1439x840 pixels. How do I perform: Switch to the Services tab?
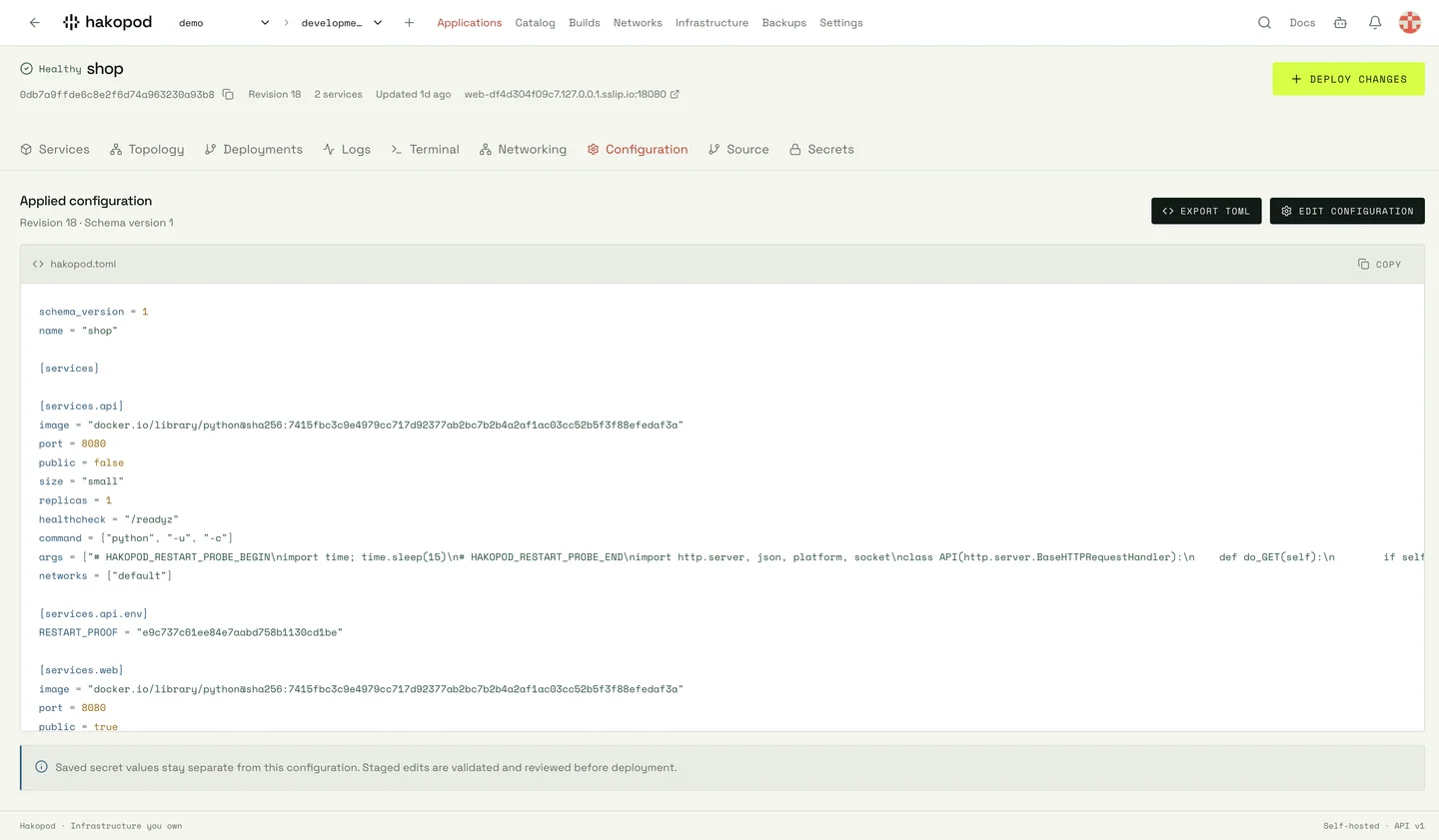(55, 149)
